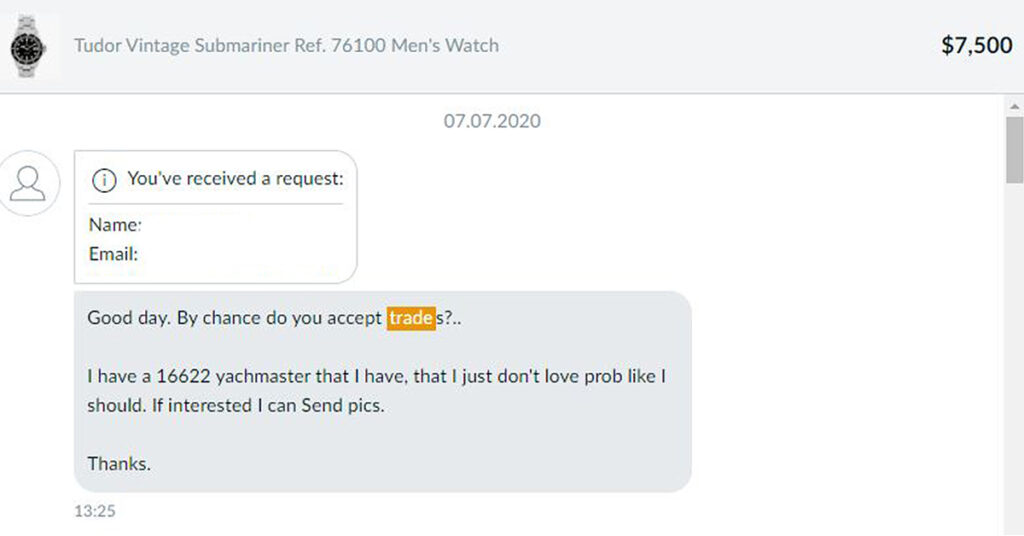Click "Thanks." at the end of the message

119,464
